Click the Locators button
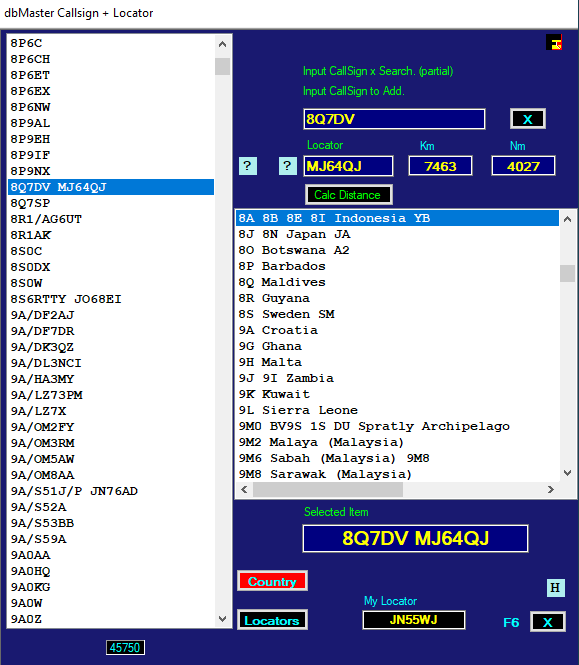Screen dimensions: 579x665 272,620
